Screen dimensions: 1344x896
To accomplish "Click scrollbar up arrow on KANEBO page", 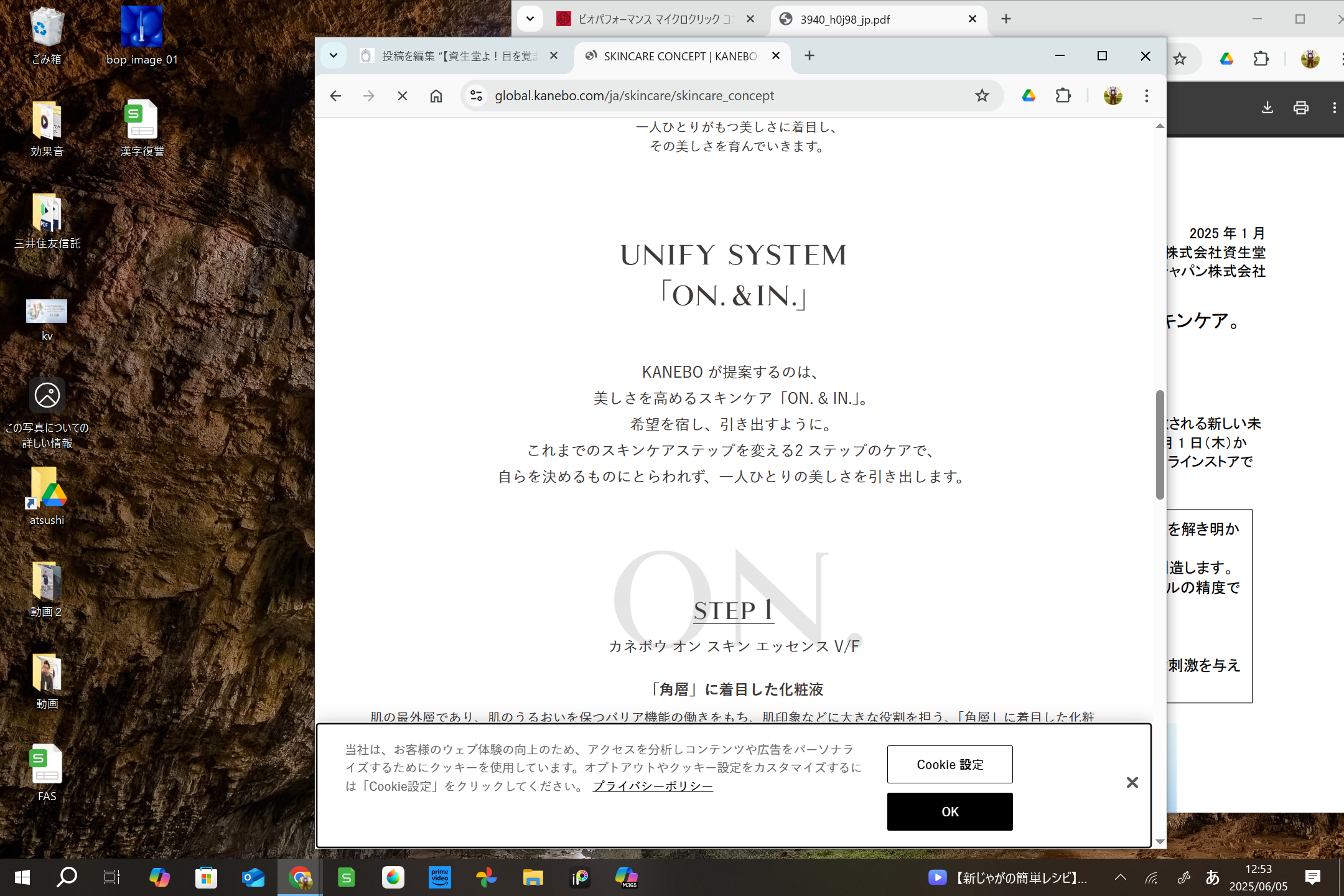I will coord(1159,126).
